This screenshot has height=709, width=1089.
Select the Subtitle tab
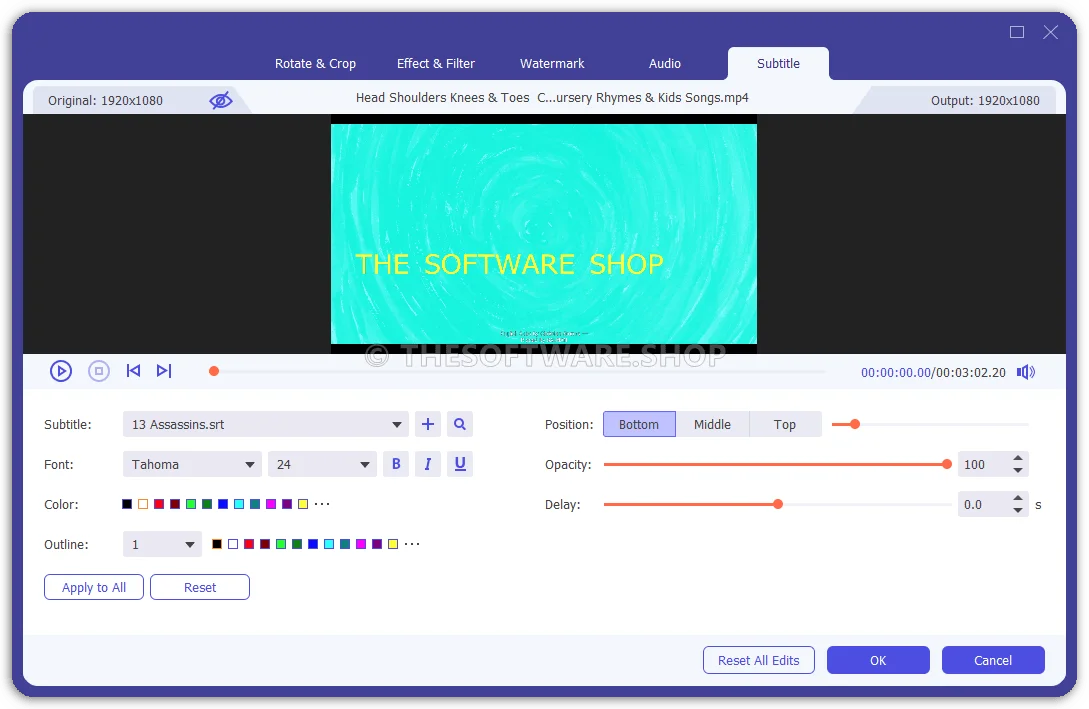tap(778, 63)
